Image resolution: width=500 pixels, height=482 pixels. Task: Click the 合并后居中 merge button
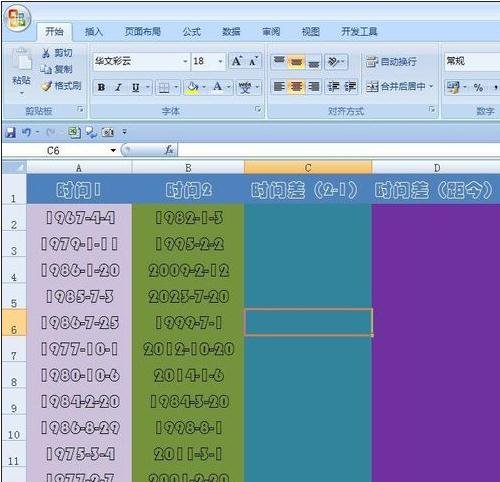[399, 87]
